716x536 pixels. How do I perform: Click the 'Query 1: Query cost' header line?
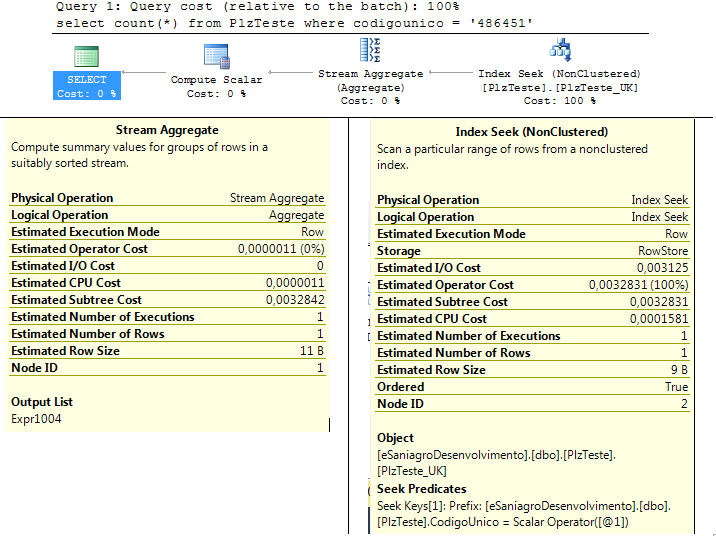[x=258, y=6]
